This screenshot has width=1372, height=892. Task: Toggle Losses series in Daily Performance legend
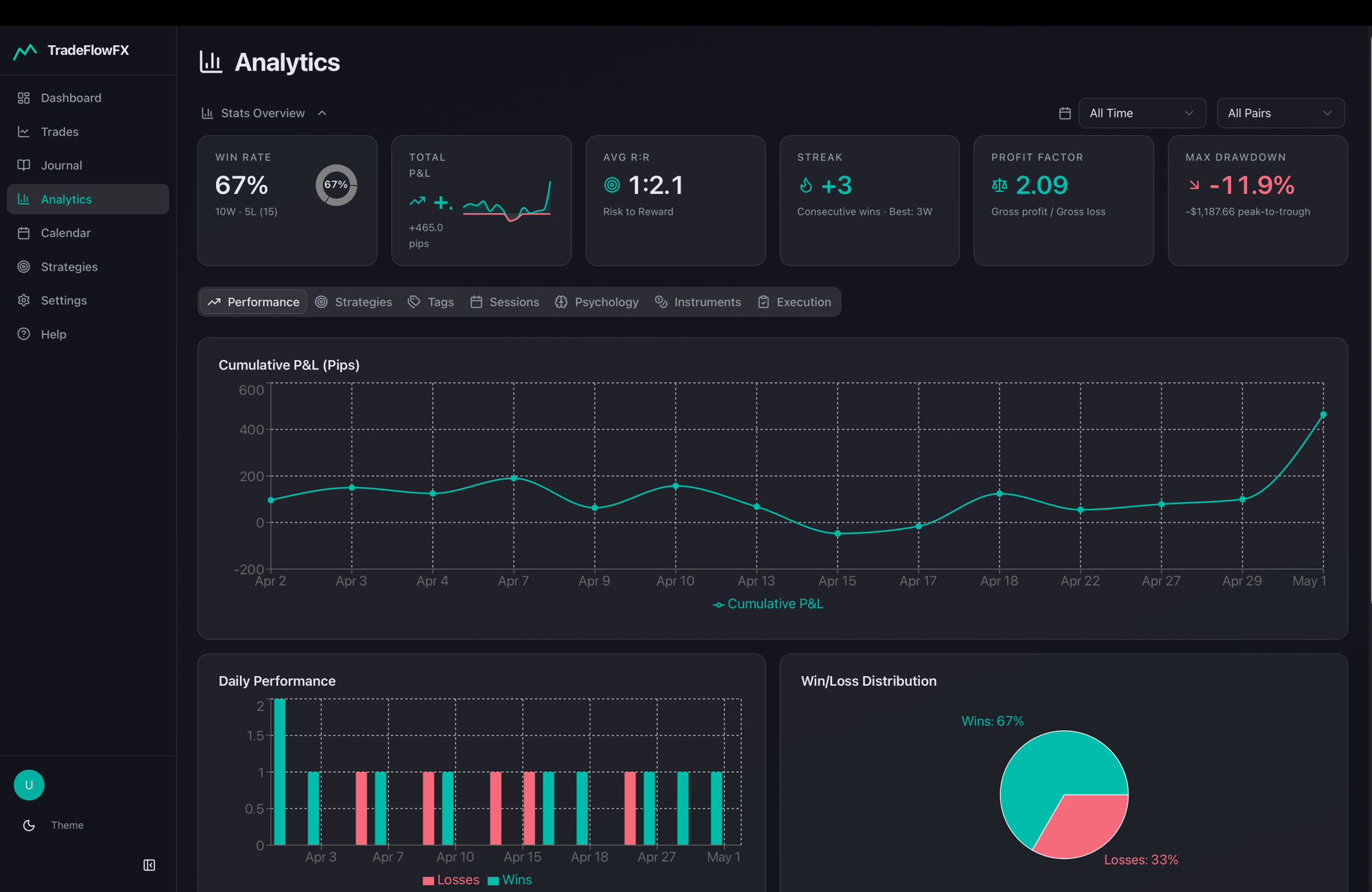point(451,880)
